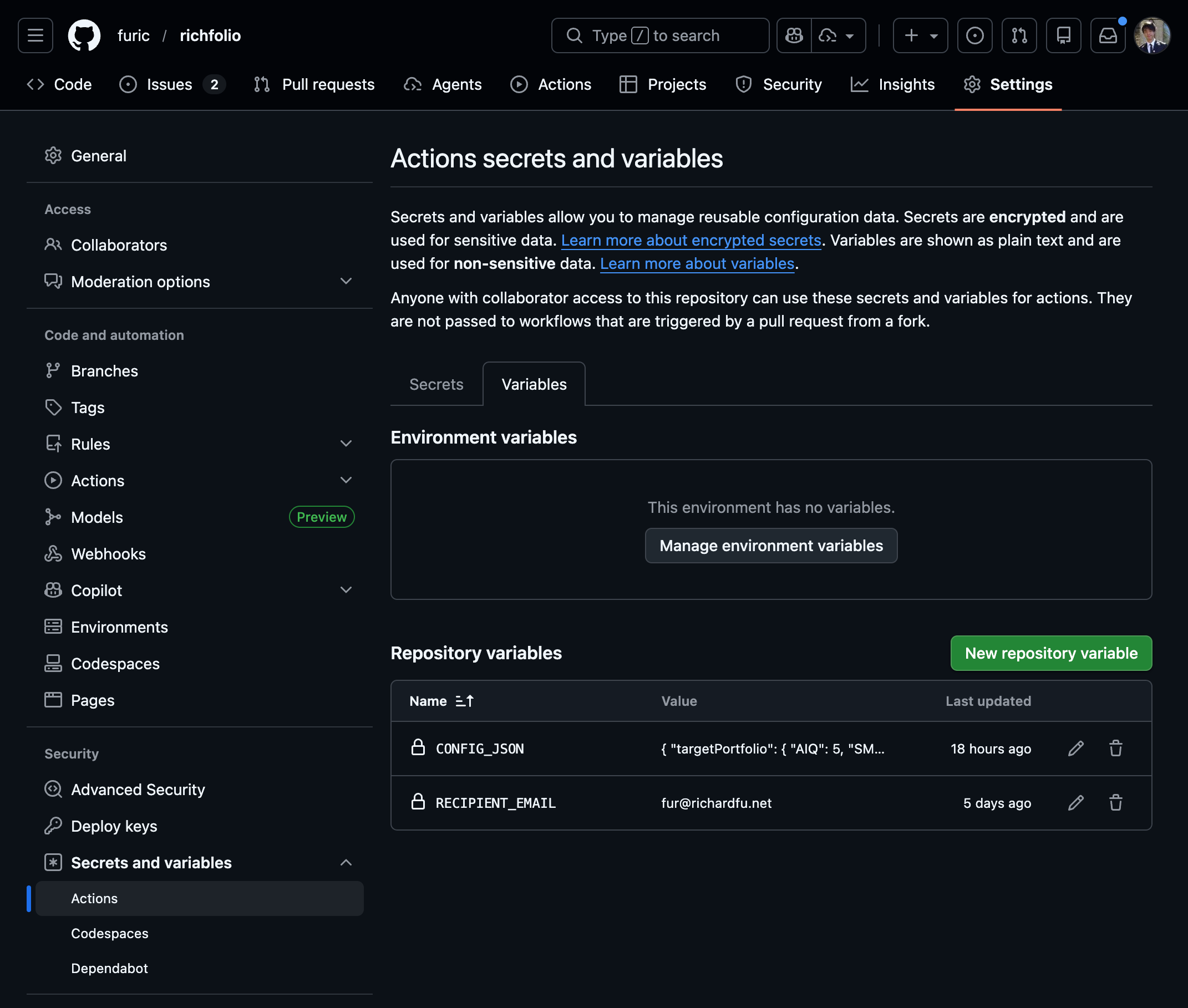1188x1008 pixels.
Task: Open Learn more about encrypted secrets
Action: 691,240
